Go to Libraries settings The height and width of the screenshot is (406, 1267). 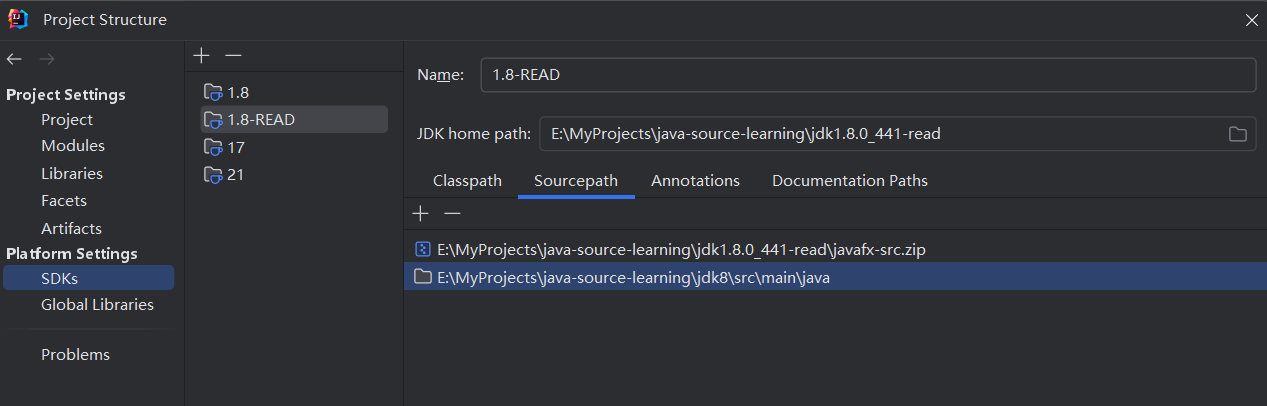[x=72, y=173]
